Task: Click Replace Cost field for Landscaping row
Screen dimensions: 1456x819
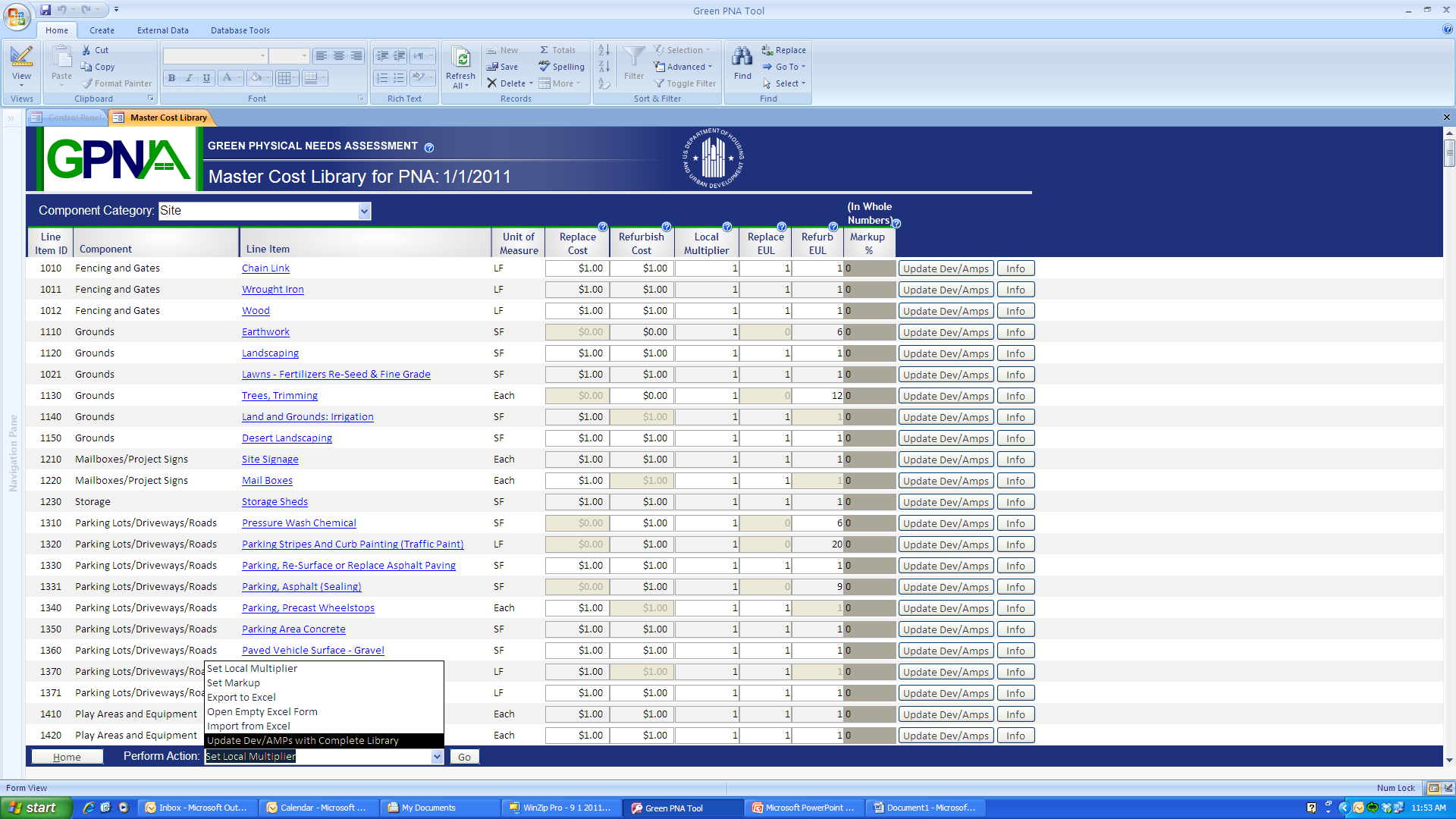Action: 576,353
